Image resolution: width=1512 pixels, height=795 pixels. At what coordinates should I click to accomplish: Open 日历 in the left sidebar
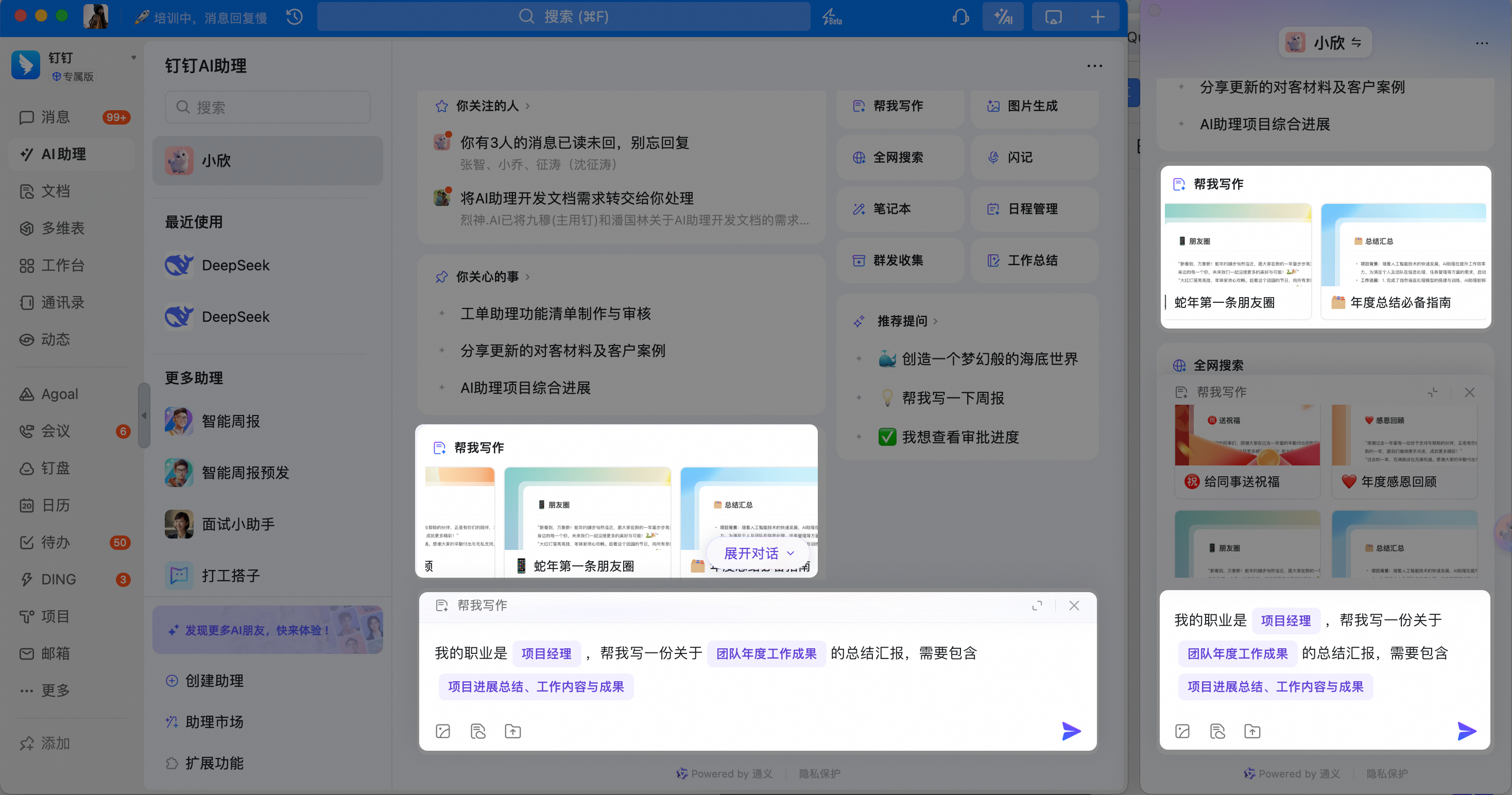[72, 505]
